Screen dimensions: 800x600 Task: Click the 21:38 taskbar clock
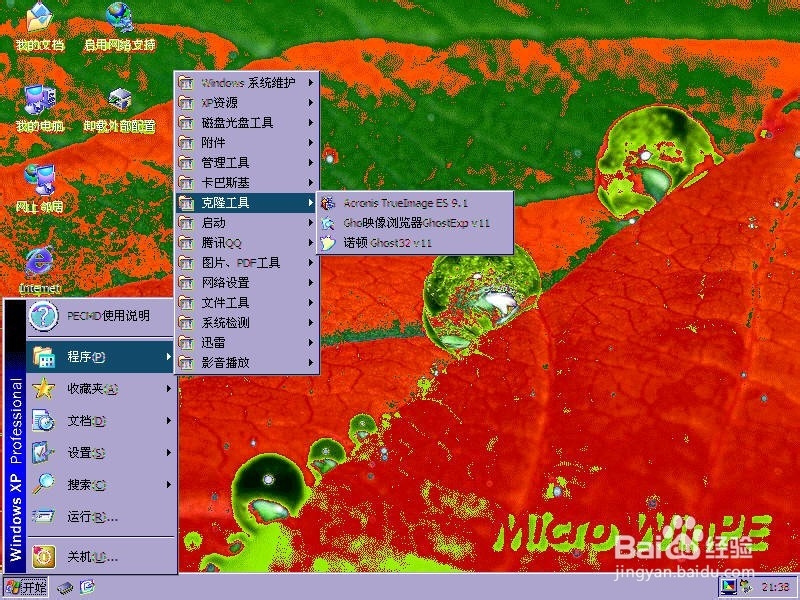774,588
